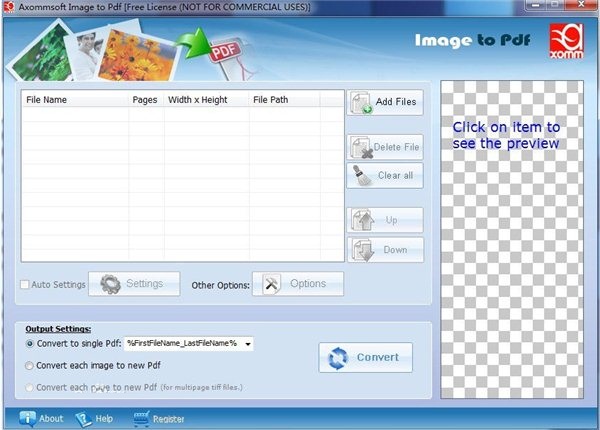Click the Axomm logo in header

click(566, 41)
